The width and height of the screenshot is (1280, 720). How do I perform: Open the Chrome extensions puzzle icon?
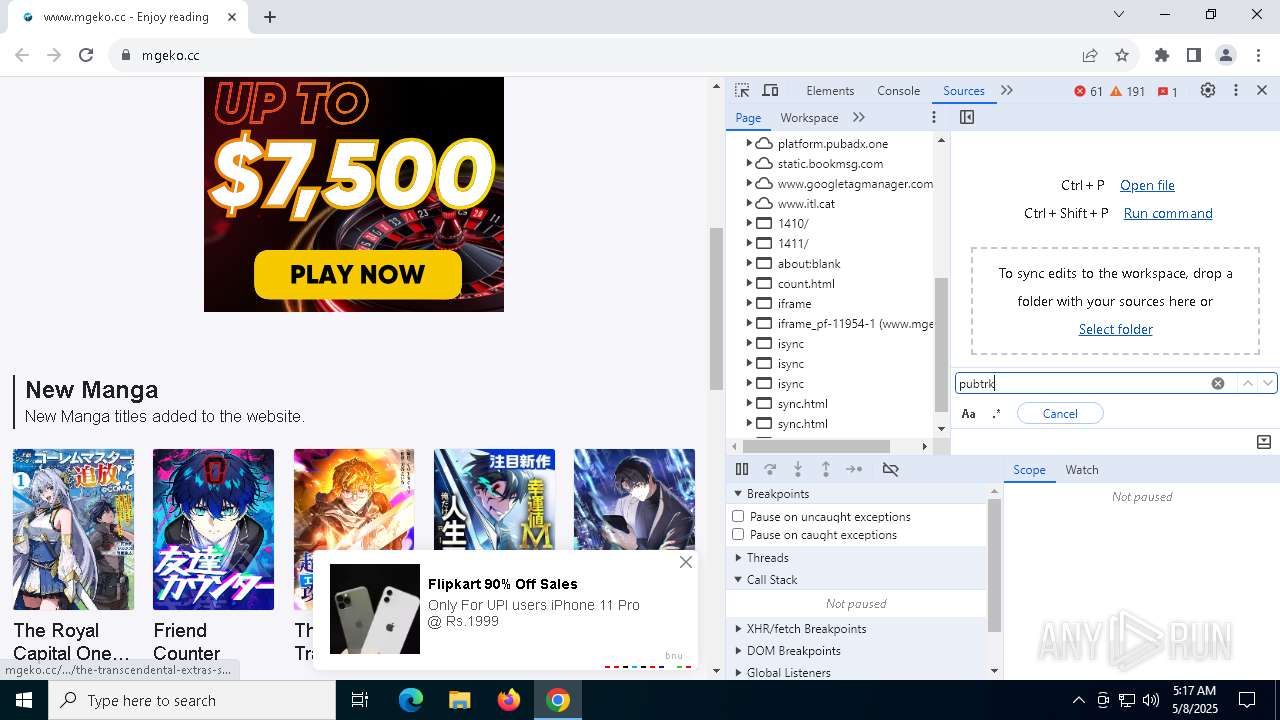(1162, 55)
